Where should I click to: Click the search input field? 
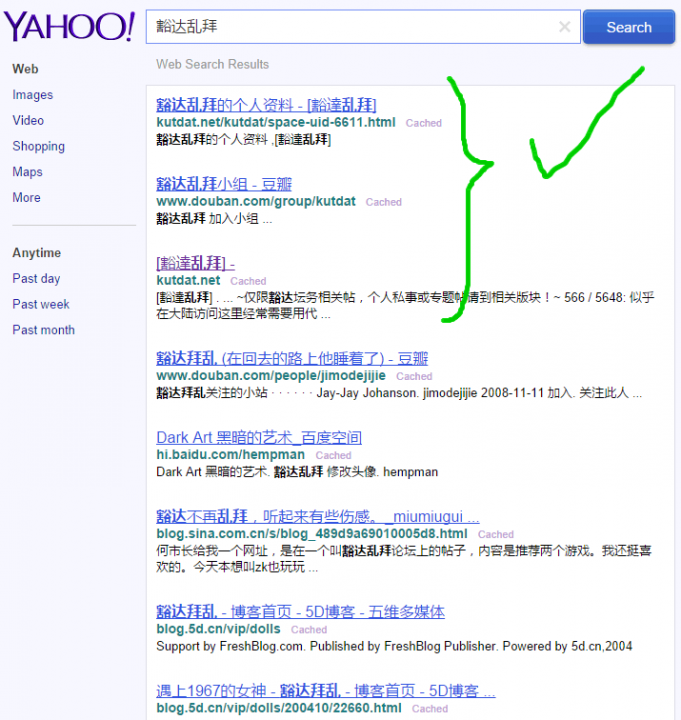(350, 28)
